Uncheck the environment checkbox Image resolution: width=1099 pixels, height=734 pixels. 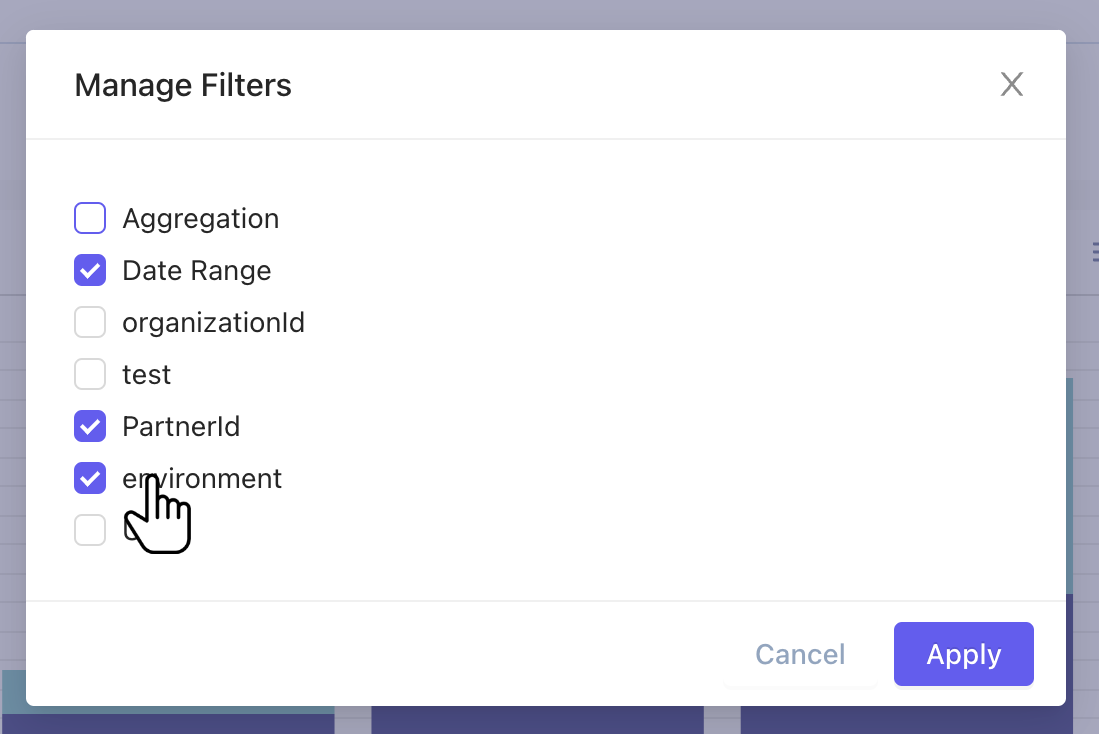point(90,479)
